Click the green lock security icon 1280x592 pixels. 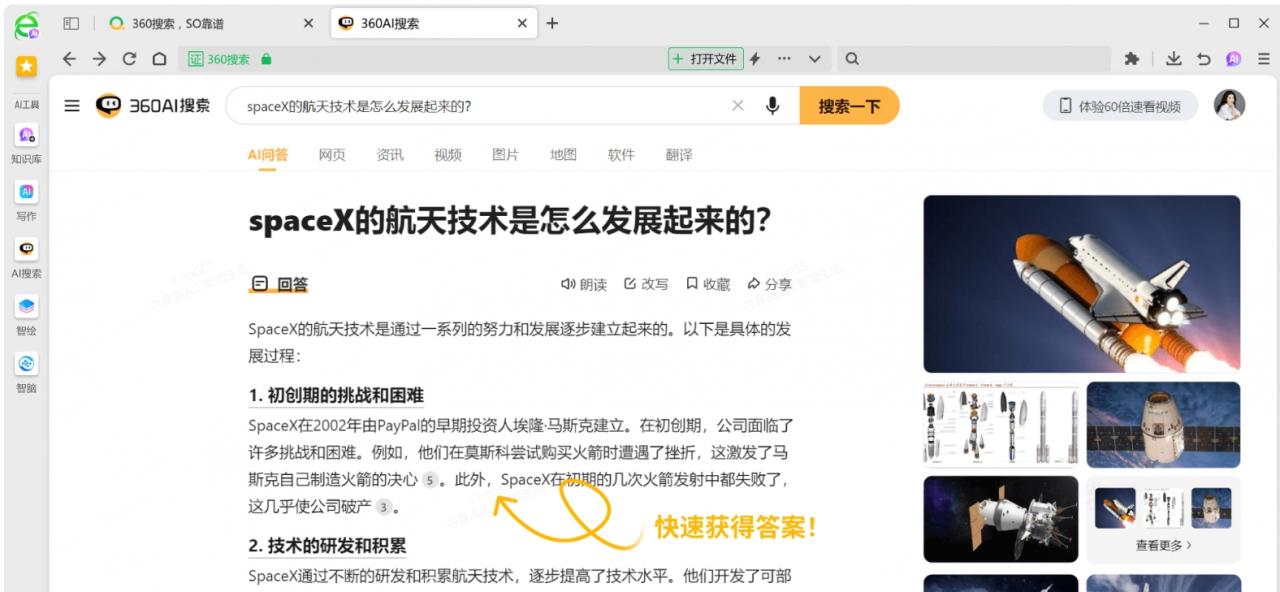coord(266,59)
